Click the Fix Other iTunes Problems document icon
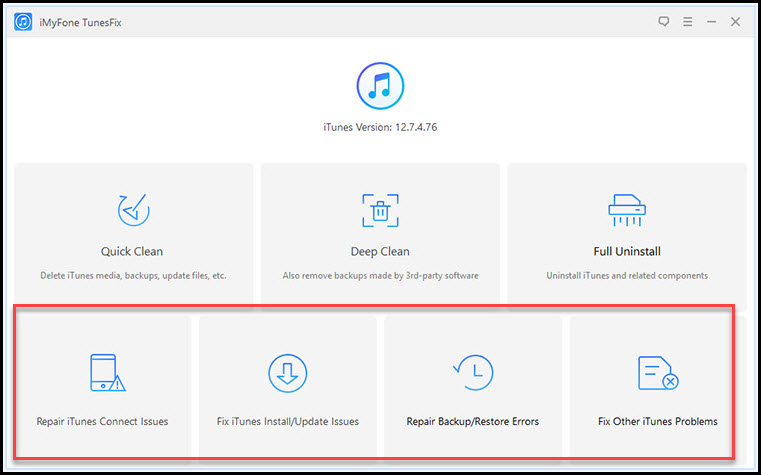761x475 pixels. click(657, 373)
